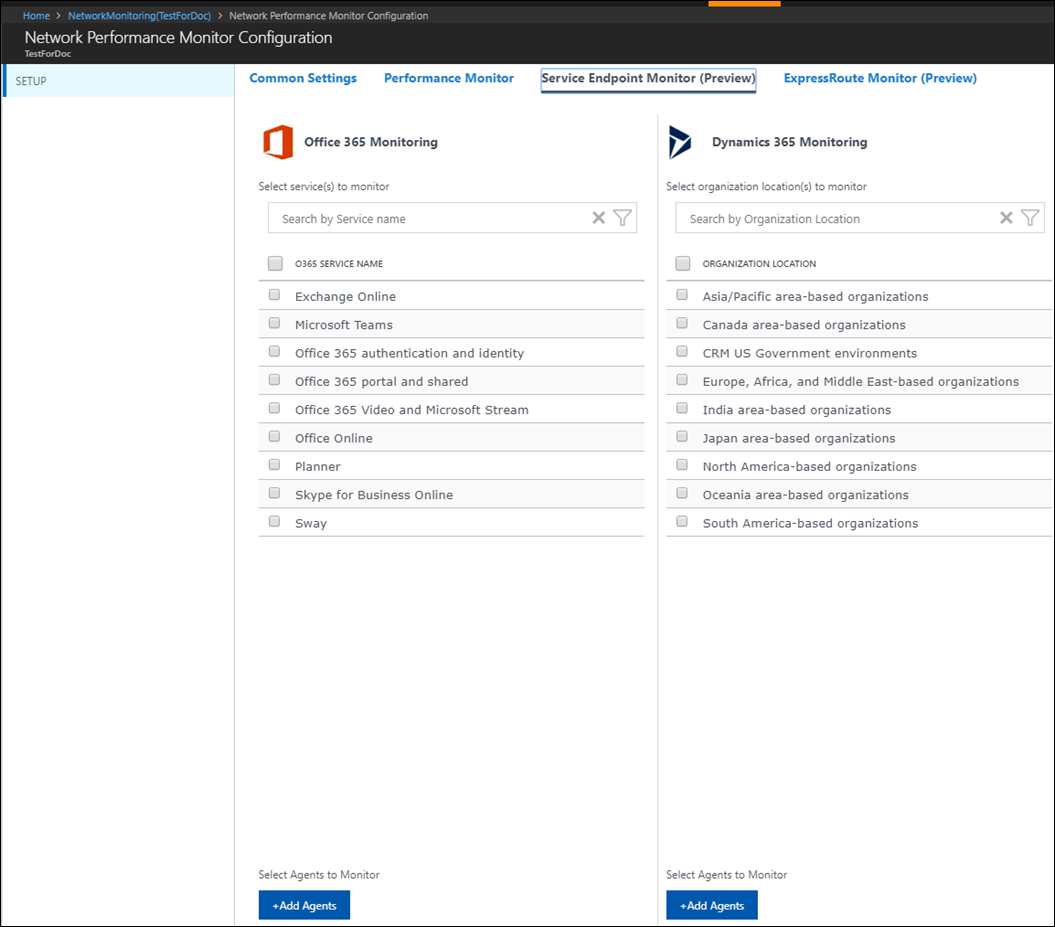Click +Add Agents under Office 365 Monitoring
This screenshot has width=1055, height=927.
(x=304, y=904)
